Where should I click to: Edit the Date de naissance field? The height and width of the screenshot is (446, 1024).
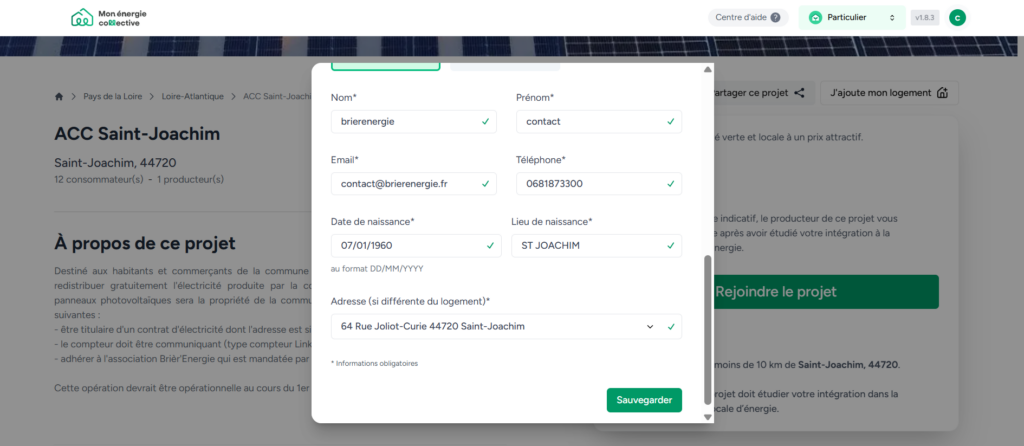click(404, 246)
